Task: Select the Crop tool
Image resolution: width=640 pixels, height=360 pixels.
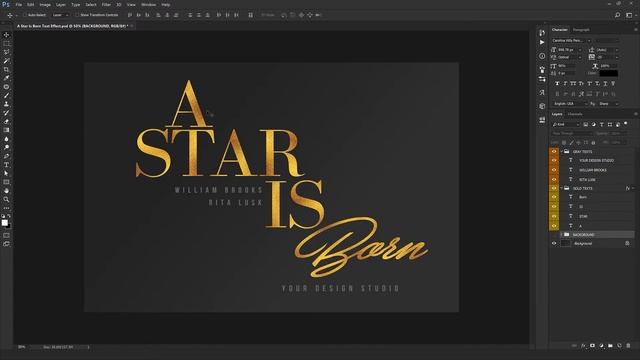Action: 6,69
